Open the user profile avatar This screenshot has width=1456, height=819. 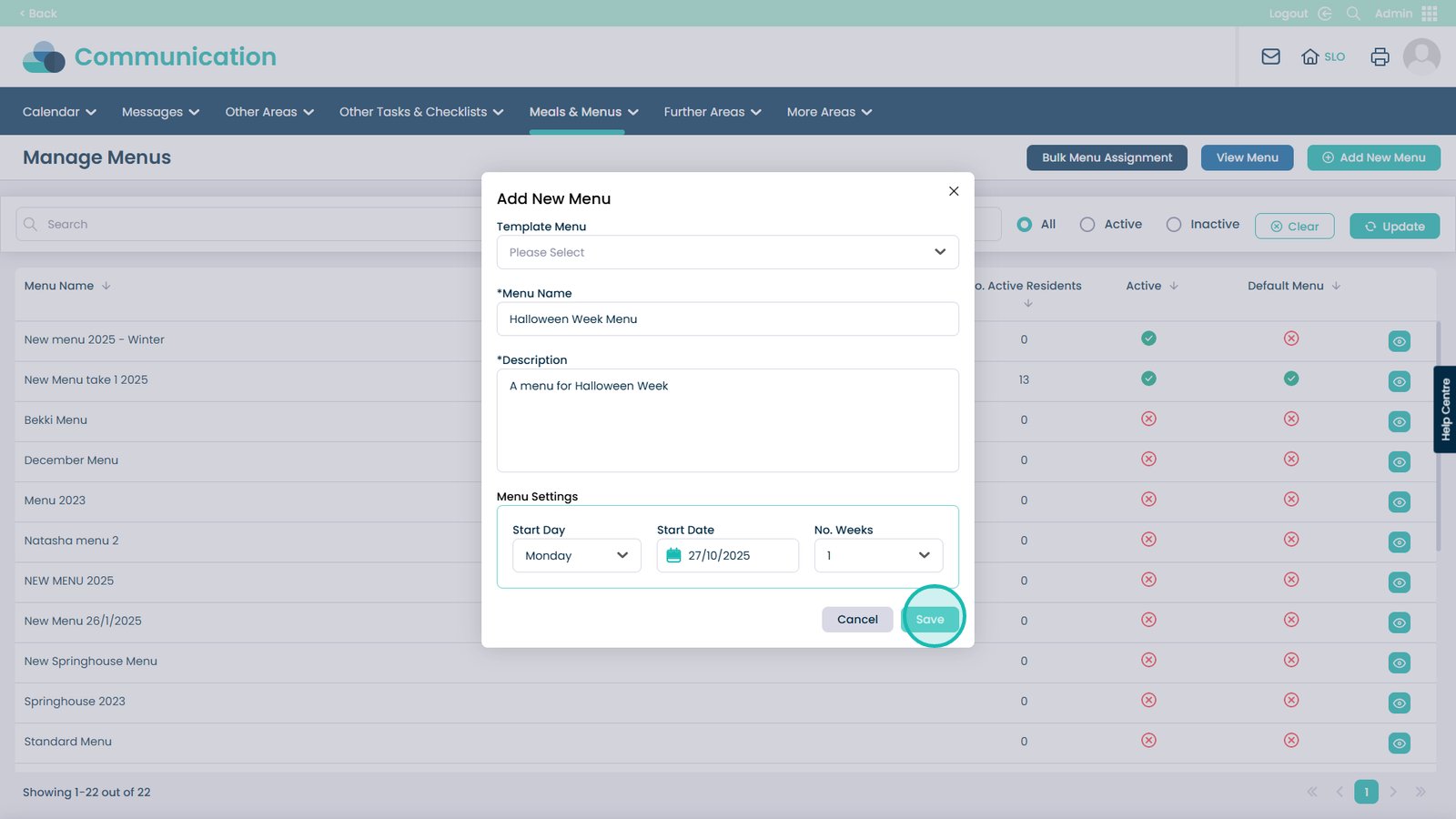point(1421,56)
